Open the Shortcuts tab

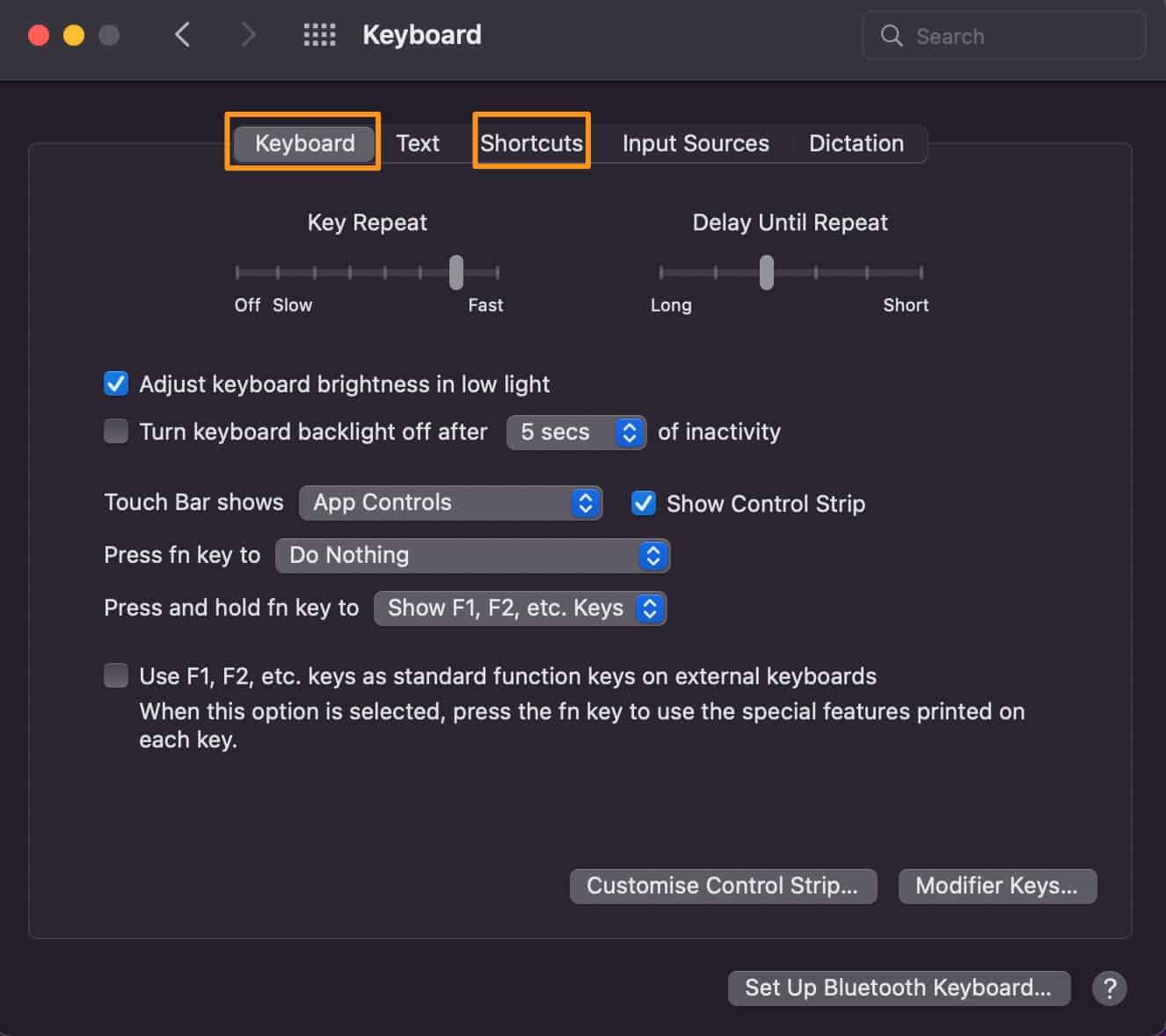point(531,142)
